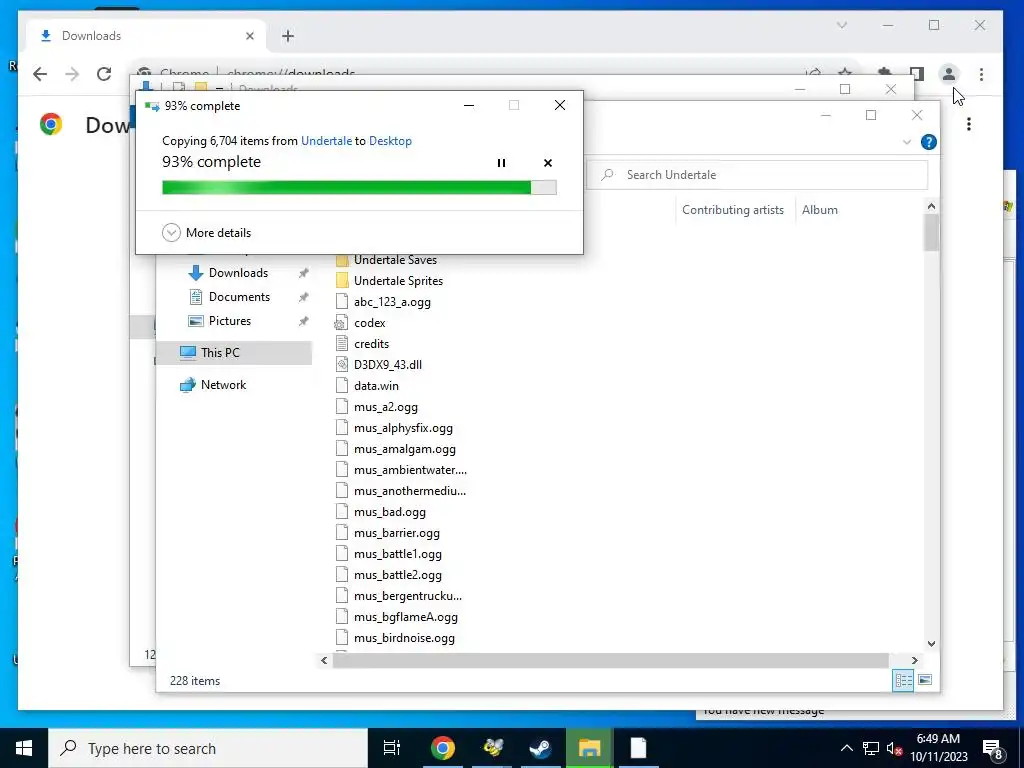Open Downloads page more actions menu

point(968,124)
